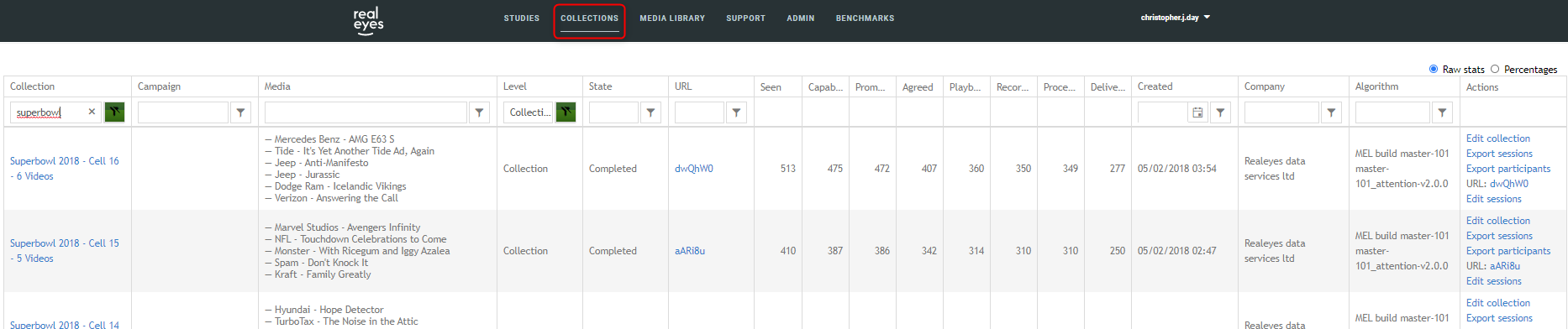Click in the State filter input
Image resolution: width=1568 pixels, height=329 pixels.
(613, 112)
